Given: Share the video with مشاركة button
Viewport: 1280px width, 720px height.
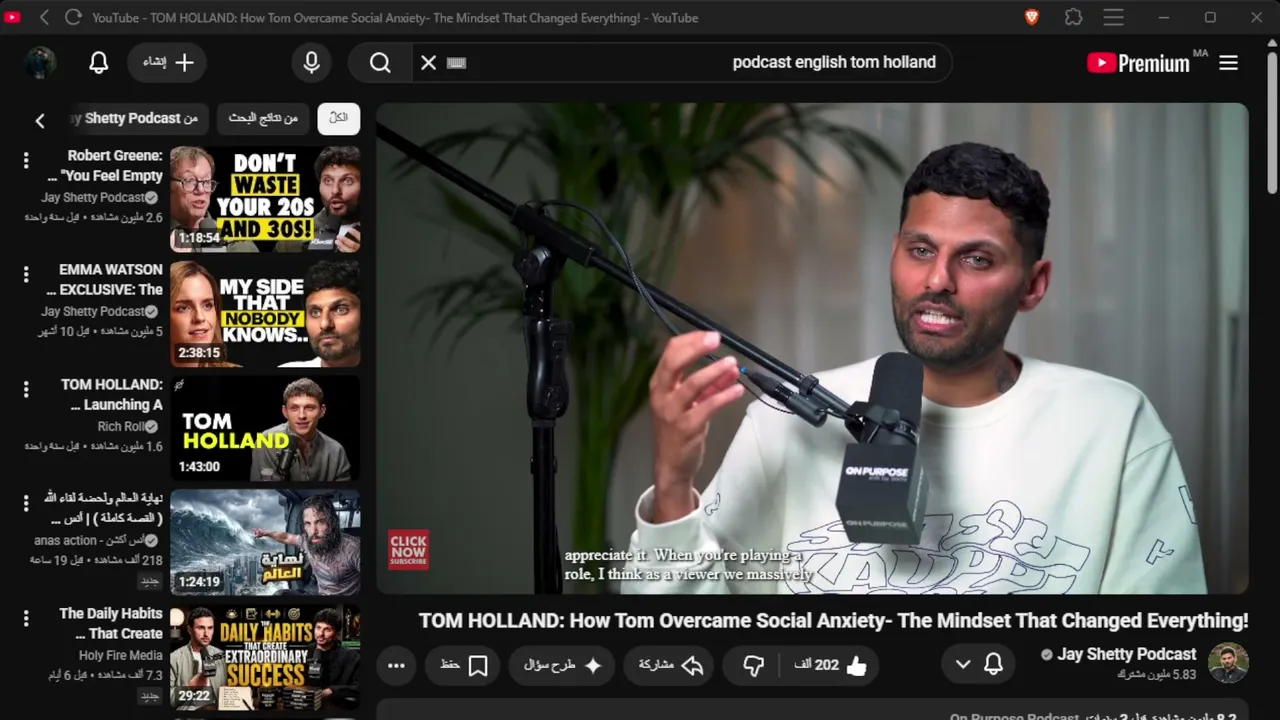Looking at the screenshot, I should [x=670, y=665].
